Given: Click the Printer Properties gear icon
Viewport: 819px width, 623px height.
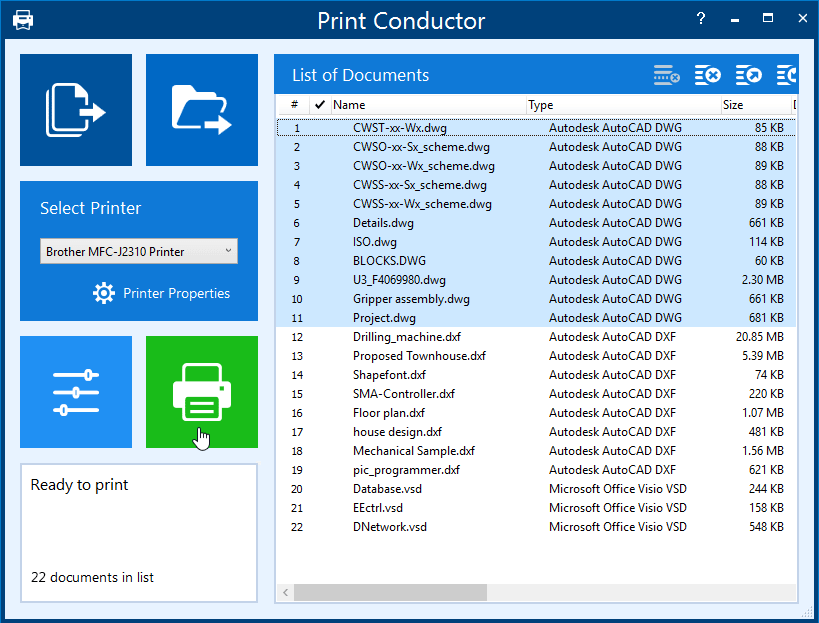Looking at the screenshot, I should pos(104,293).
